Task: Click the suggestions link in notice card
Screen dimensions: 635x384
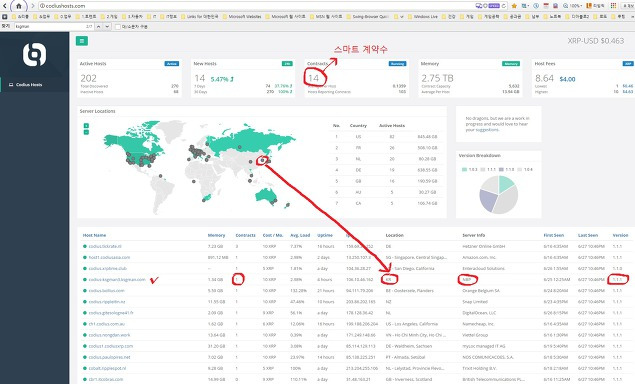Action: click(x=487, y=130)
